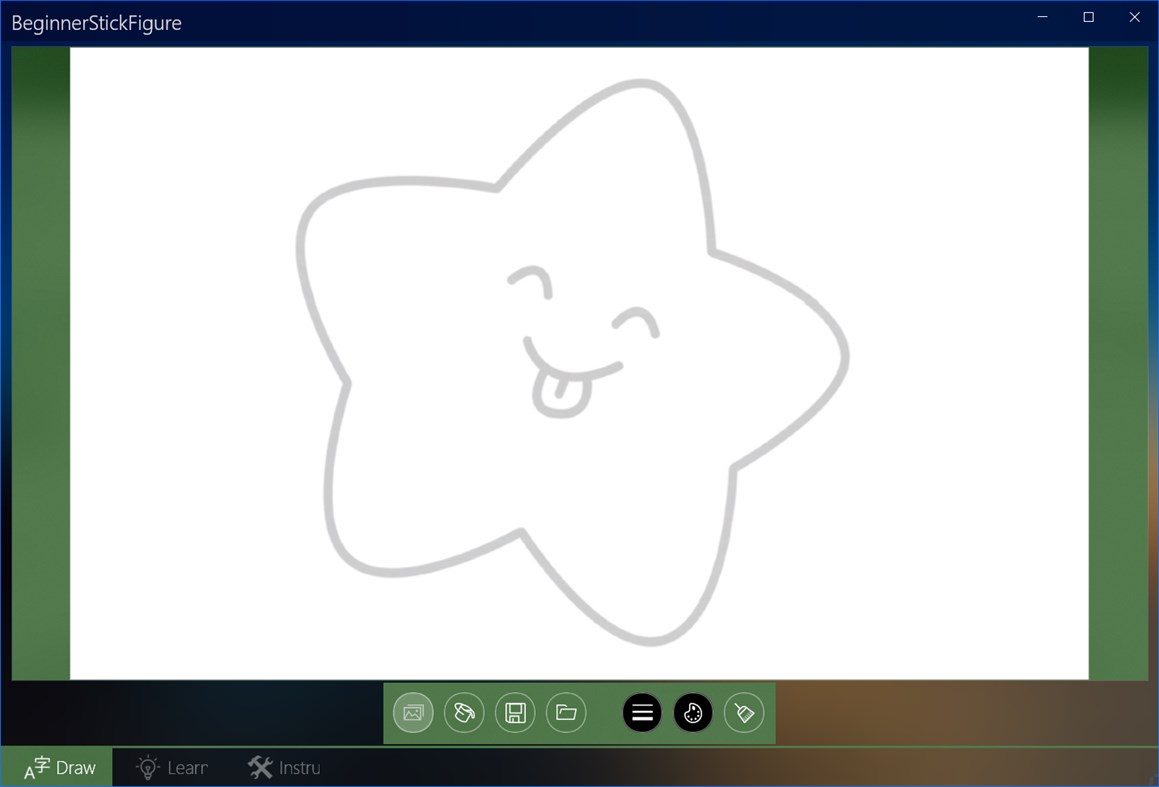The image size is (1159, 787).
Task: Open the image gallery tool
Action: (413, 712)
